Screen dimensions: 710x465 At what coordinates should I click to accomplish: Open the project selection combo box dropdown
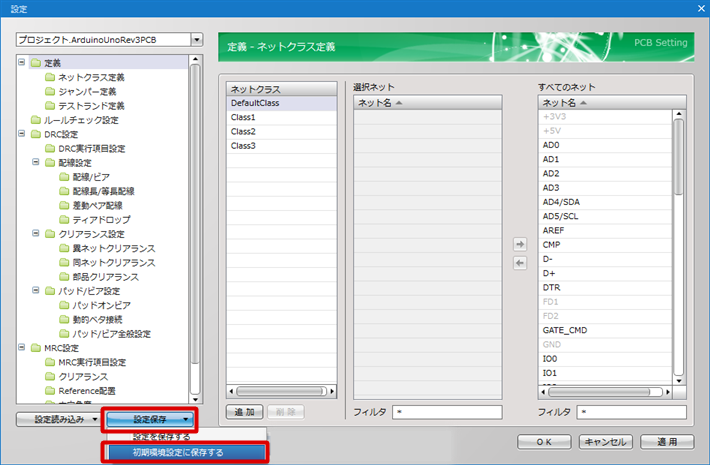click(197, 40)
